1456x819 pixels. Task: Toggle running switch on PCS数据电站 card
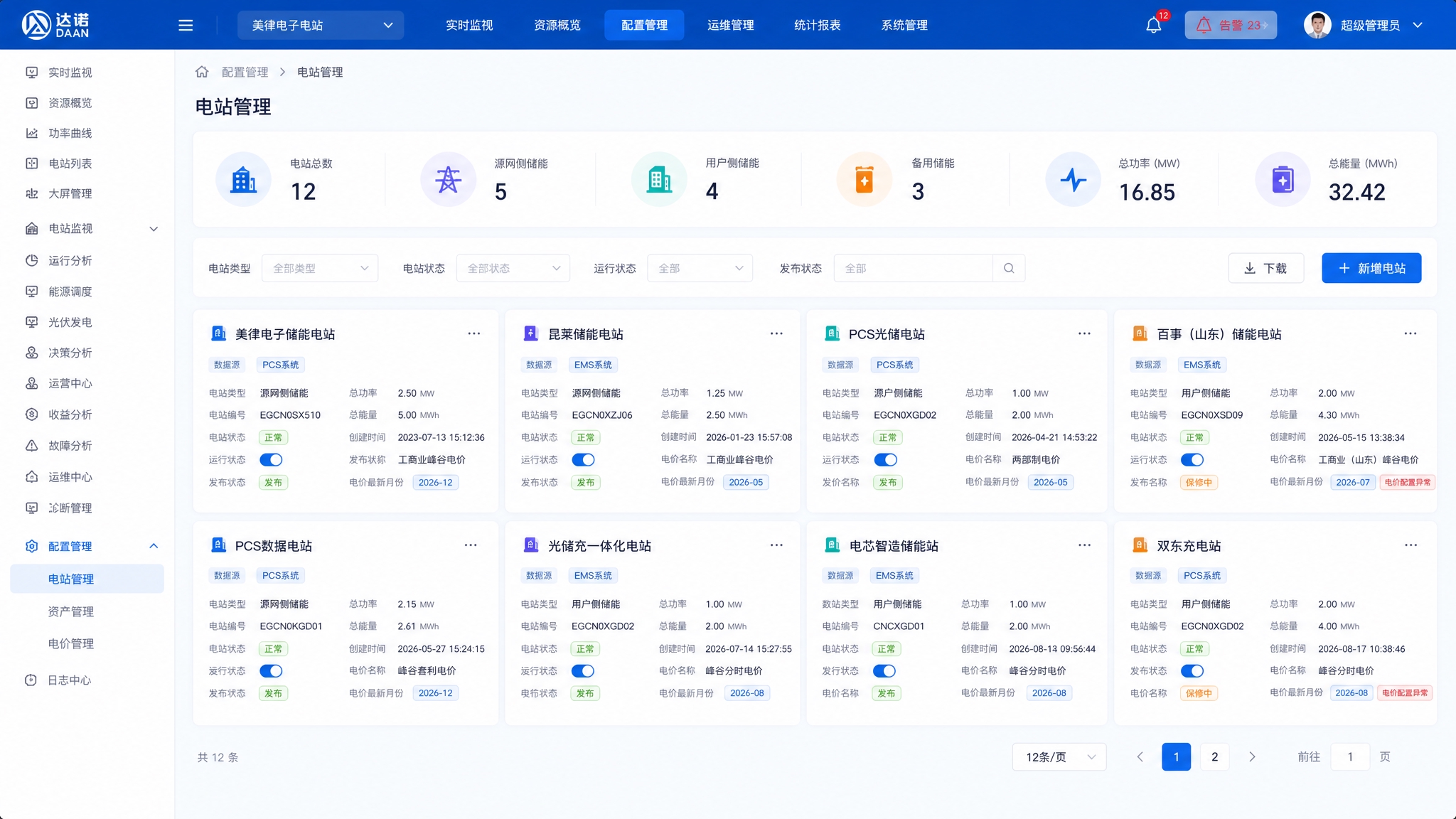pyautogui.click(x=271, y=671)
